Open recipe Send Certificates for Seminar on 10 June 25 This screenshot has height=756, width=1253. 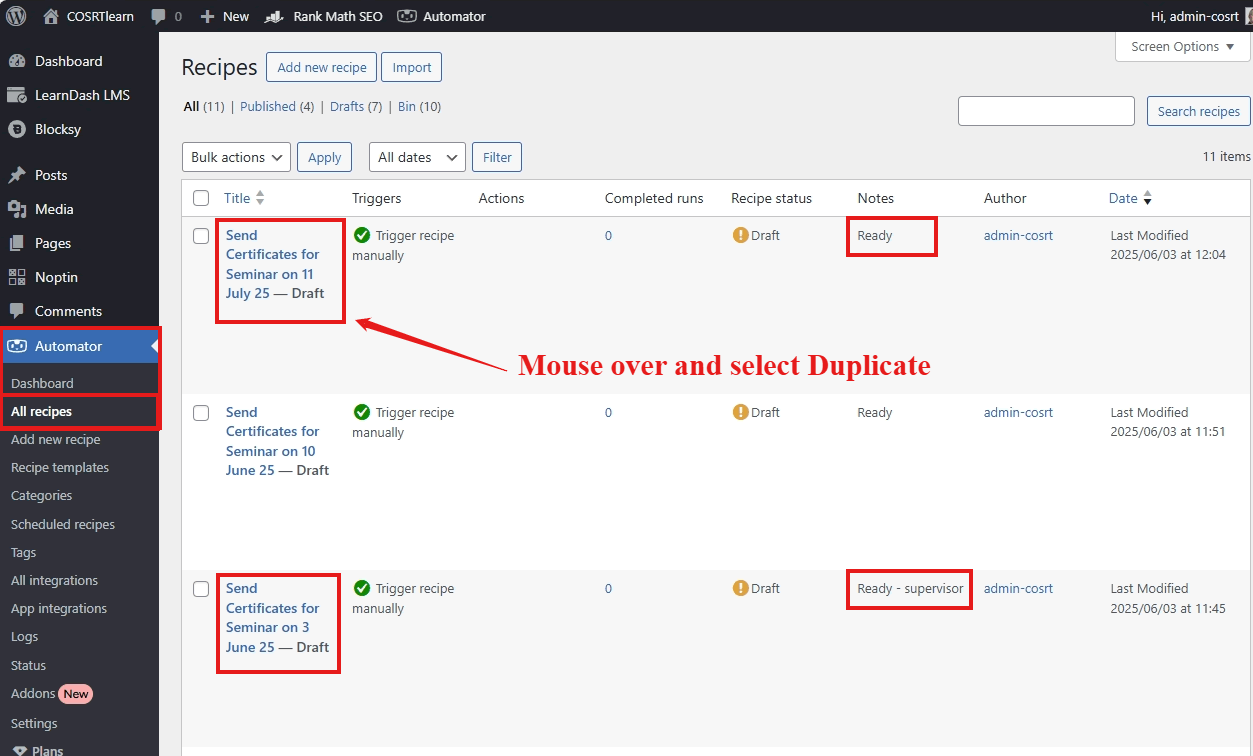[271, 441]
